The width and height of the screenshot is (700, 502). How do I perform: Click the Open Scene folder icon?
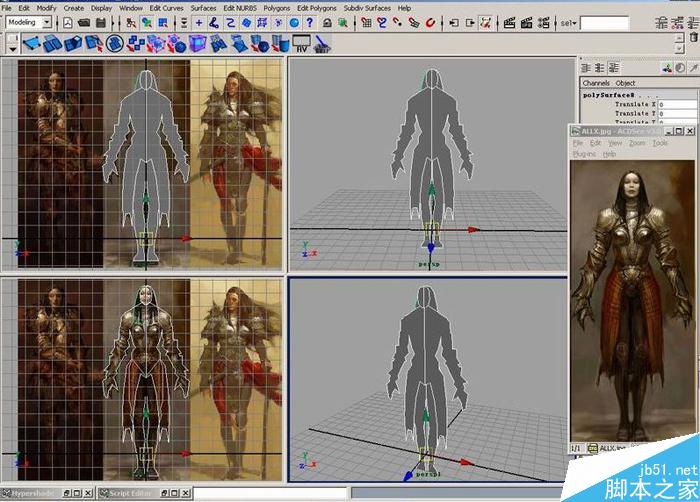(x=84, y=22)
